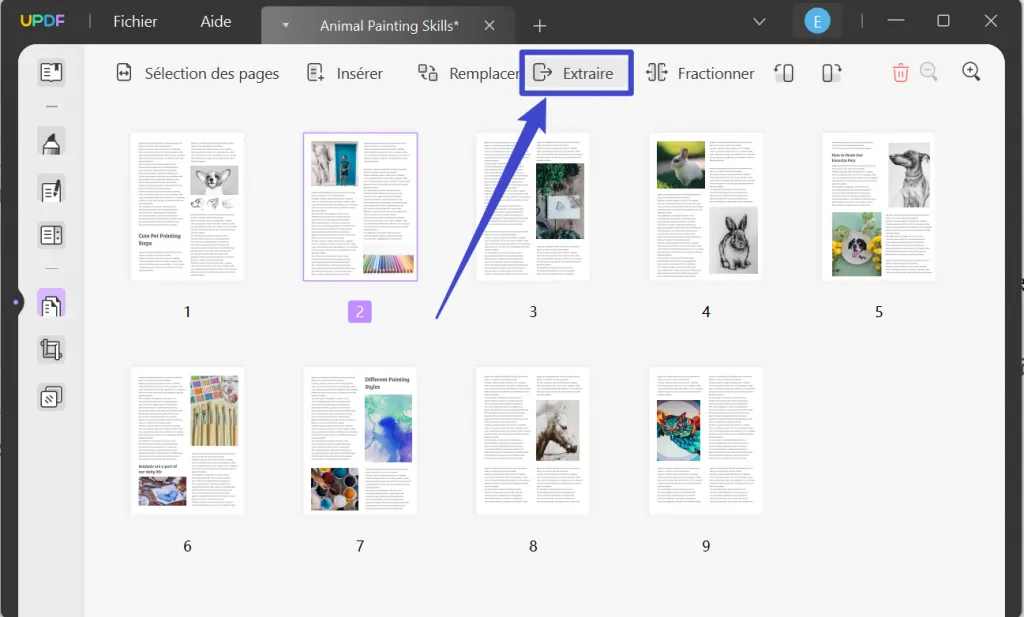Viewport: 1024px width, 617px height.
Task: Delete the selected page with the trash icon
Action: pyautogui.click(x=899, y=72)
